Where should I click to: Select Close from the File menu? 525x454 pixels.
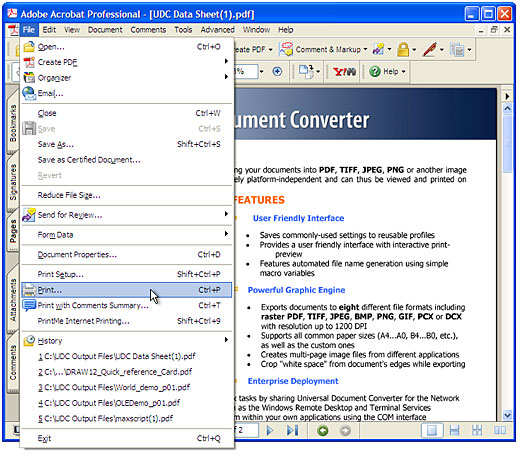(x=127, y=113)
